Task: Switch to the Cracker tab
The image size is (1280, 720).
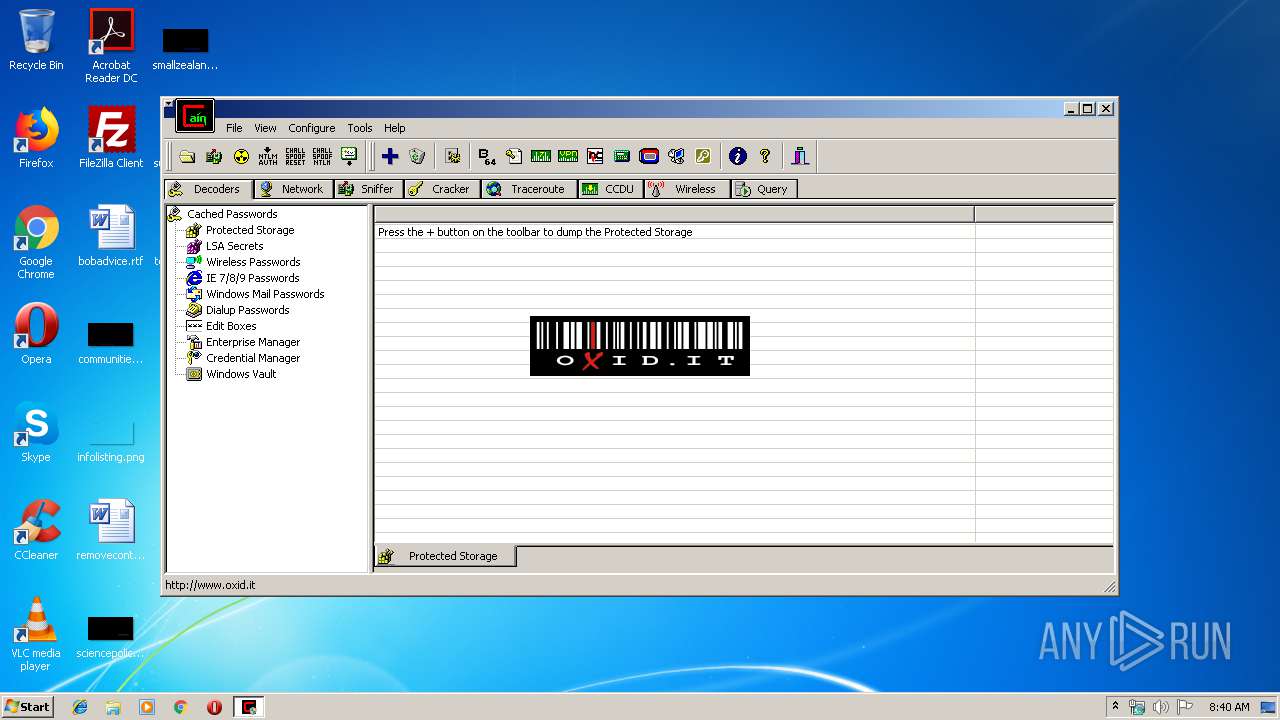Action: [x=441, y=189]
